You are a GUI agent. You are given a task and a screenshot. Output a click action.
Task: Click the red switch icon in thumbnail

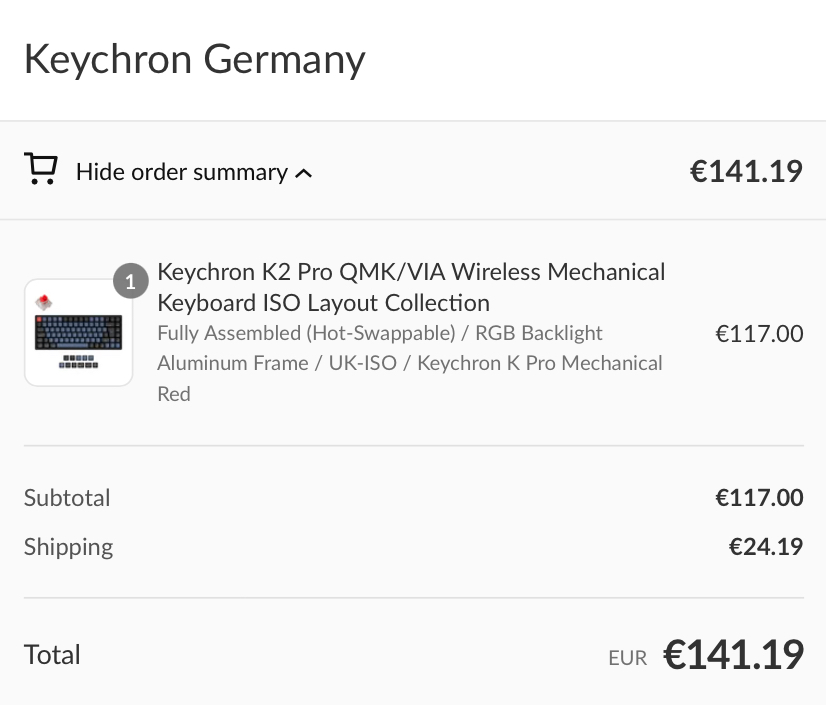click(43, 301)
